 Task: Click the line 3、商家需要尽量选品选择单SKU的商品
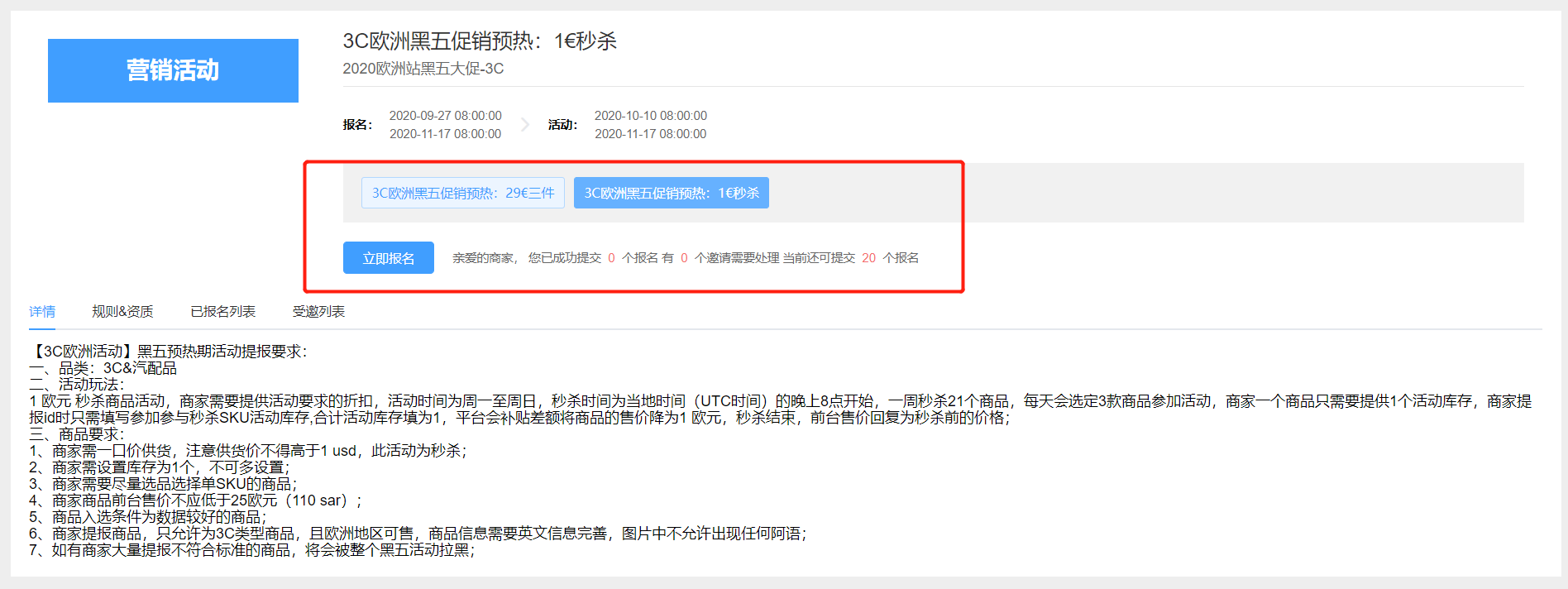[x=163, y=484]
